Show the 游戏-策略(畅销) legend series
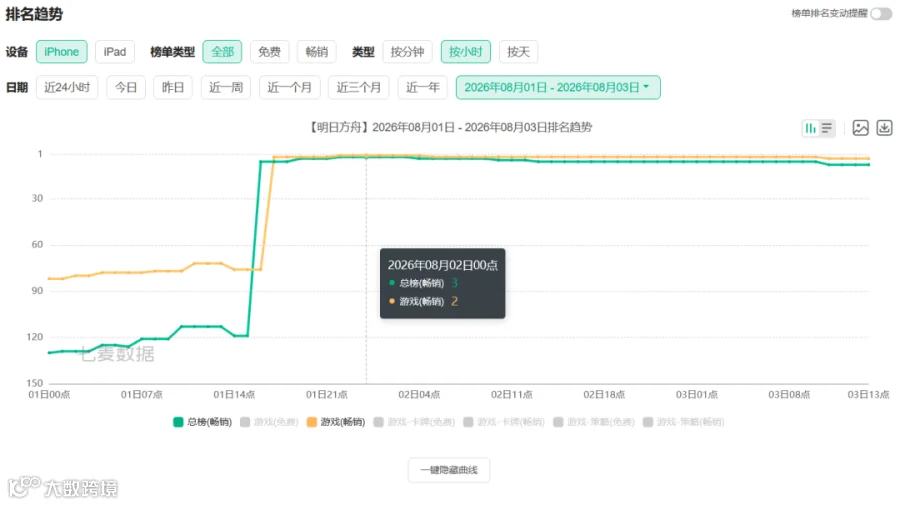Image resolution: width=900 pixels, height=505 pixels. tap(684, 422)
